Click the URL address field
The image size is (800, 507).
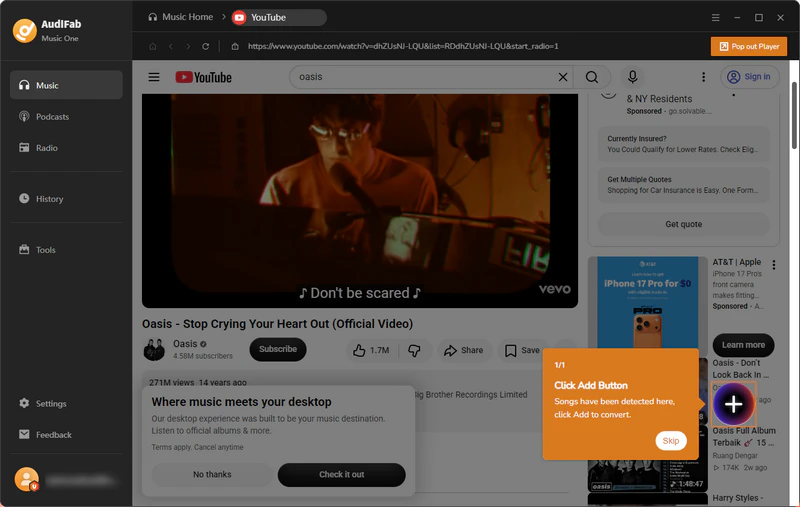click(403, 46)
